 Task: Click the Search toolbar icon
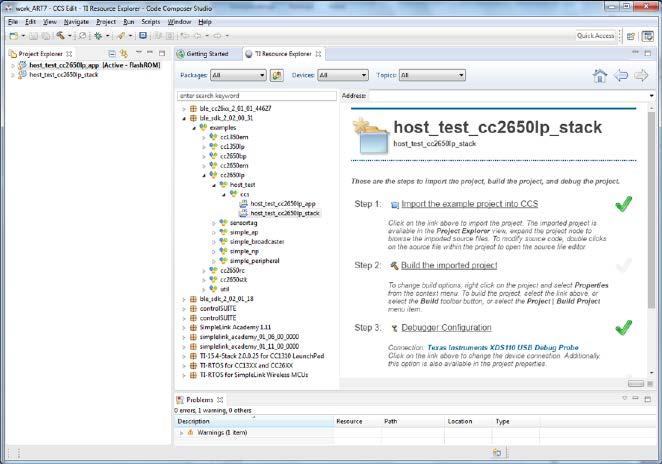point(121,36)
